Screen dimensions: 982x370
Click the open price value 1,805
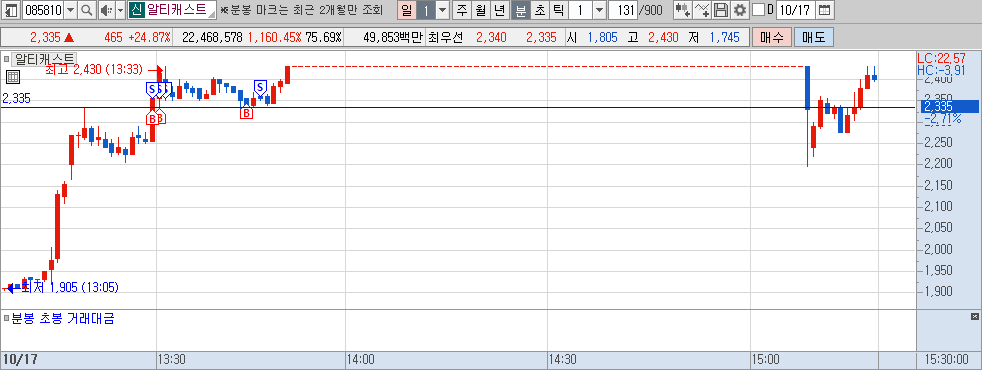pyautogui.click(x=602, y=38)
